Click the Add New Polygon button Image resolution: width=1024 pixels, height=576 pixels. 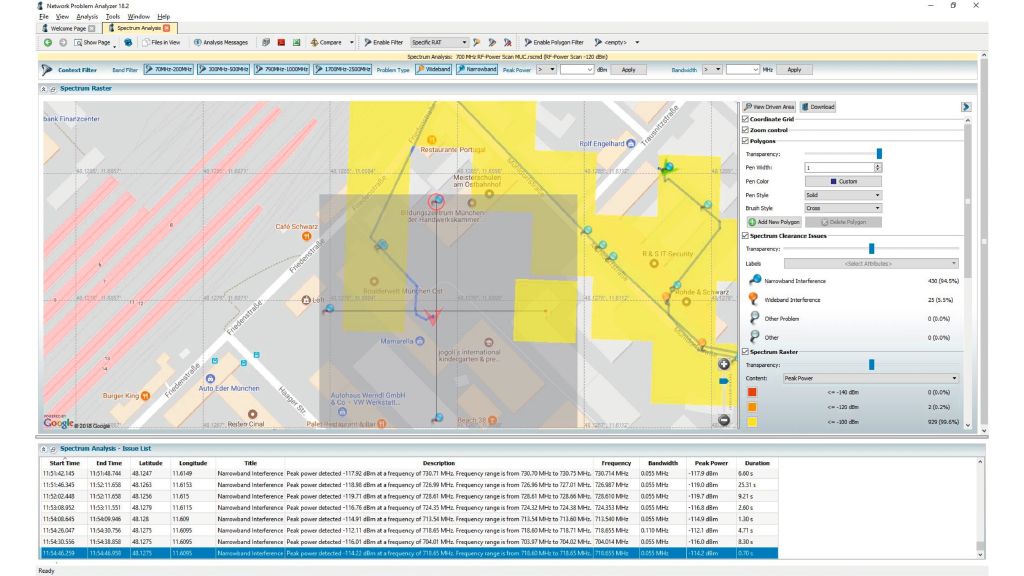click(775, 221)
